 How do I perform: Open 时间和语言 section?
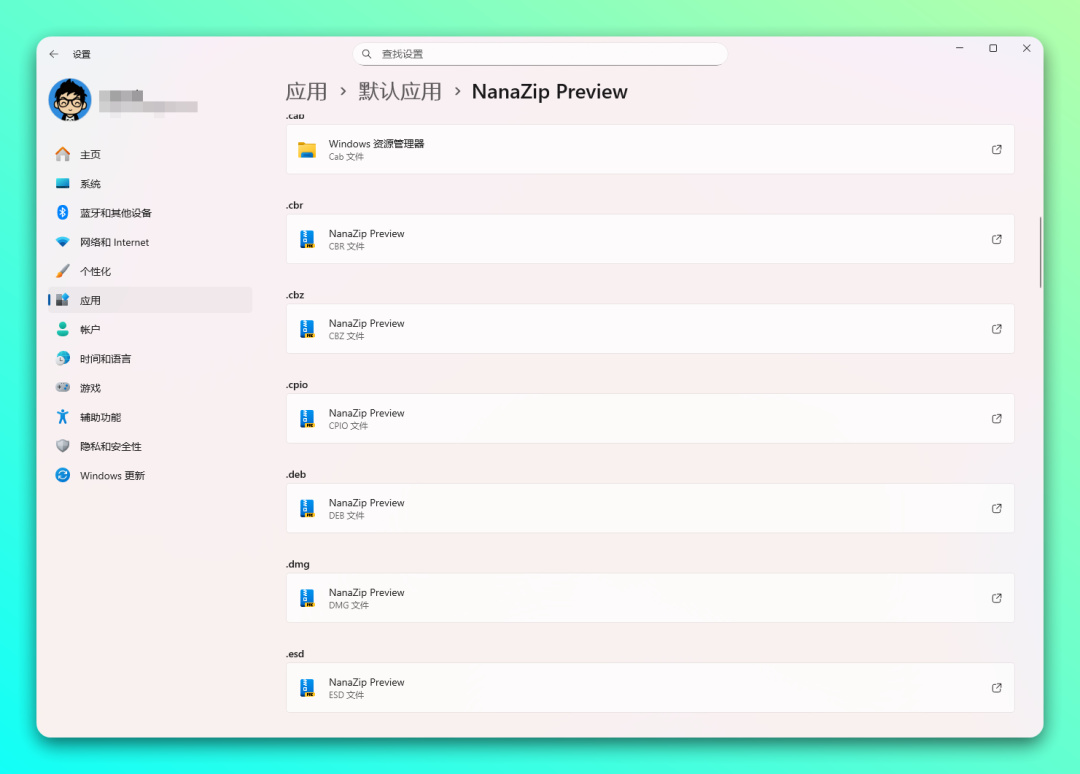150,359
